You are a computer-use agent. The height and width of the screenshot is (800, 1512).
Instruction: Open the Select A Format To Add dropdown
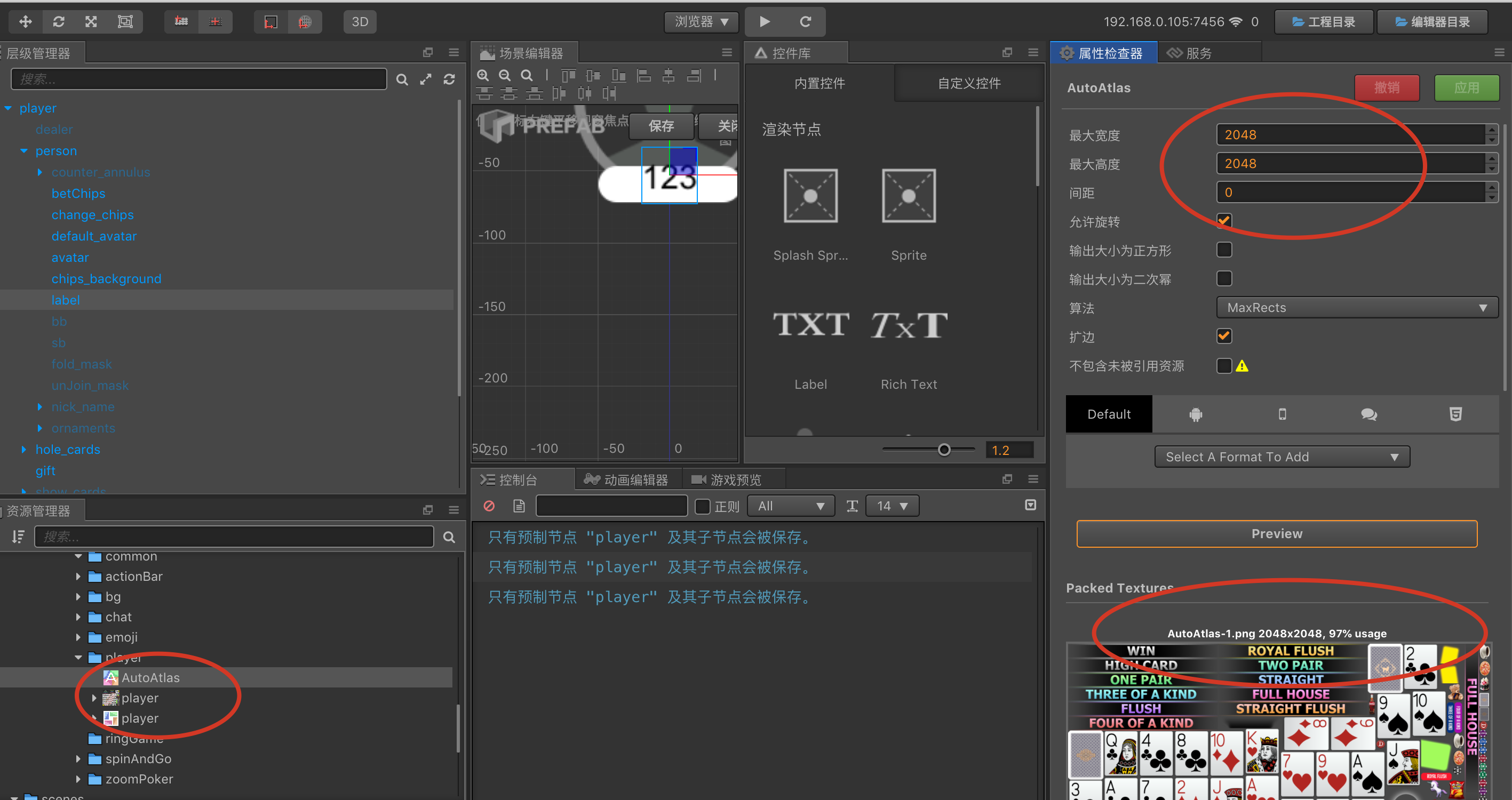[x=1282, y=457]
